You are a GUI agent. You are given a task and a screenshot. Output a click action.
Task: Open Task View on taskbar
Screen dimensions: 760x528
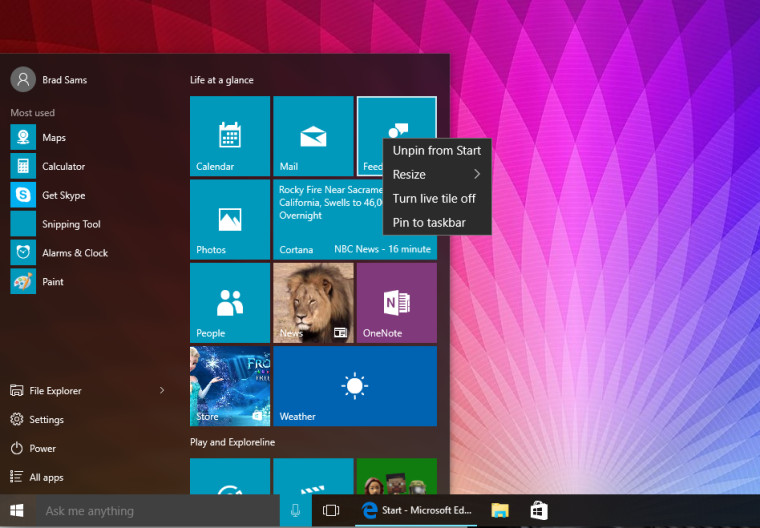click(x=331, y=511)
